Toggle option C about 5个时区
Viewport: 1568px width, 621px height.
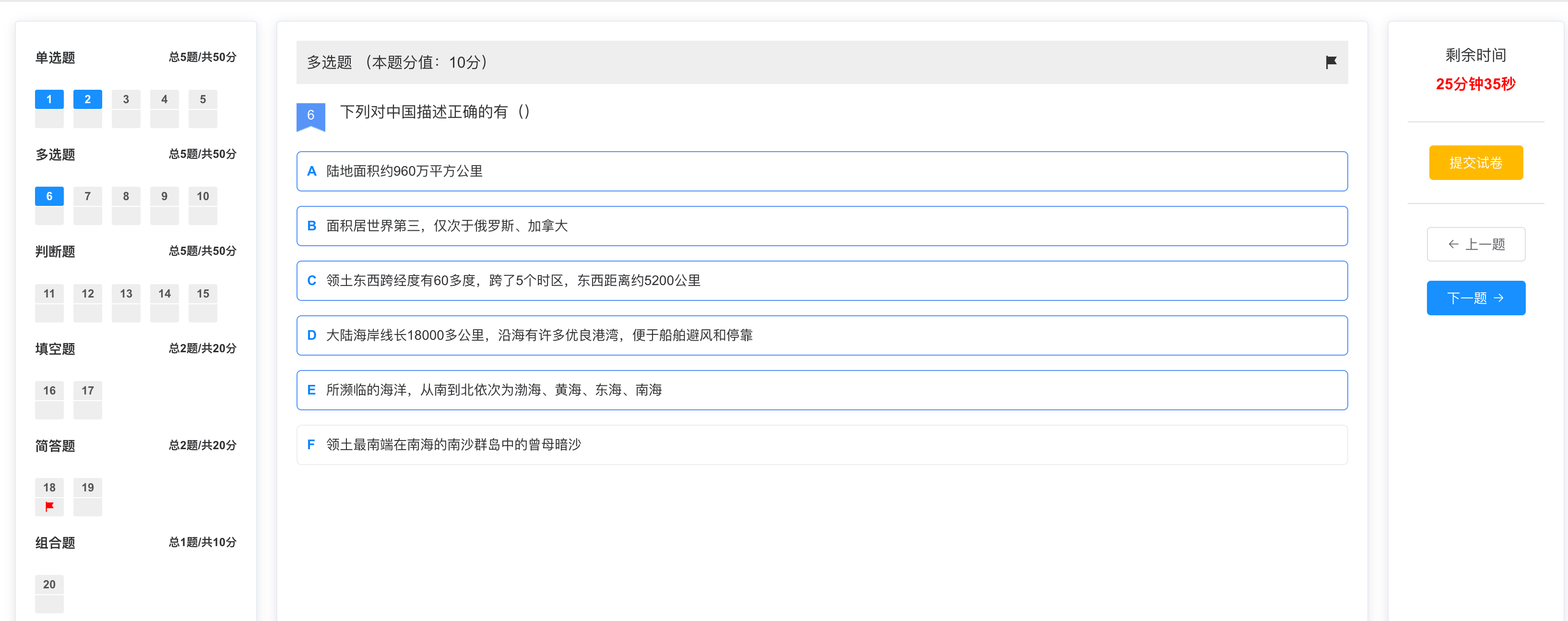pos(822,281)
